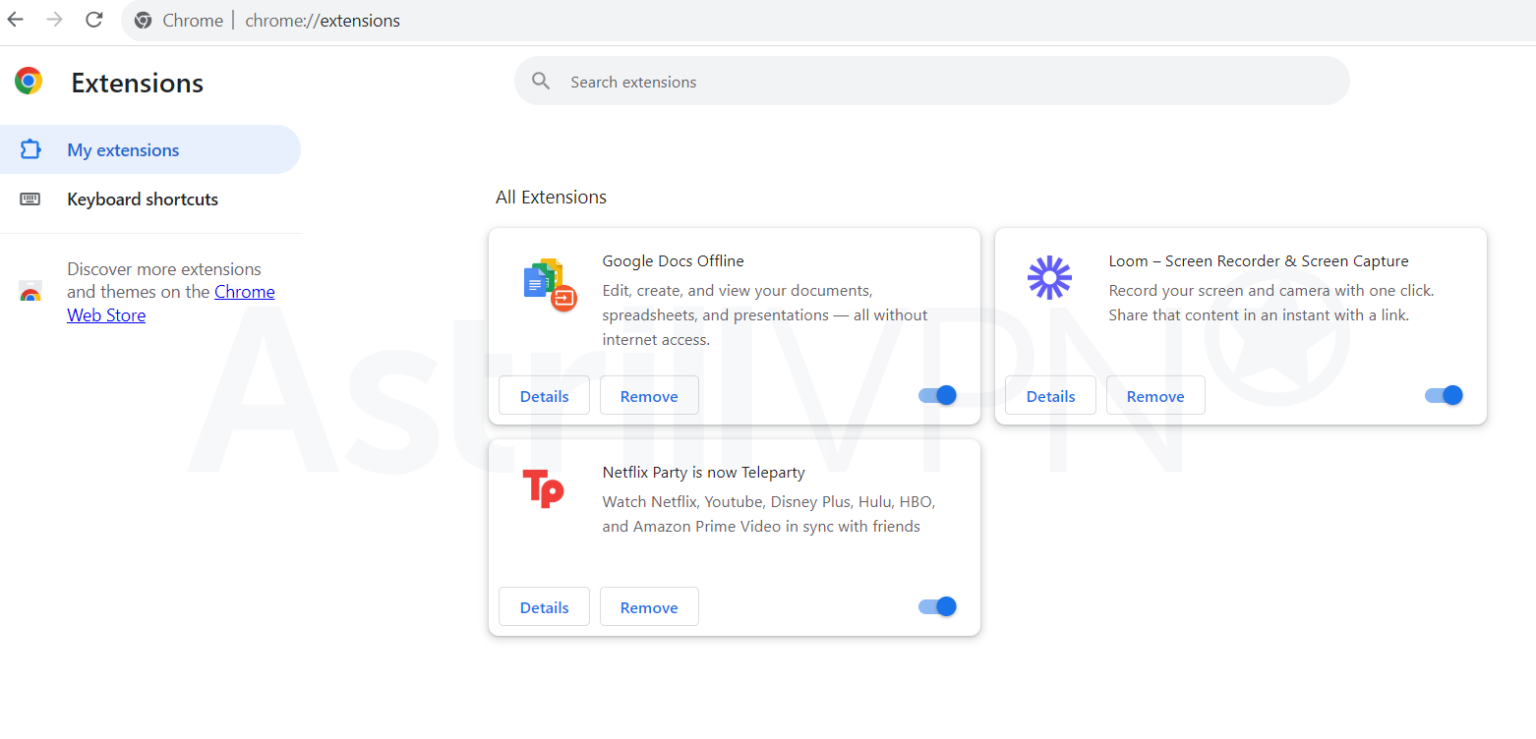Remove the Loom extension
Image resolution: width=1536 pixels, height=739 pixels.
click(1155, 395)
